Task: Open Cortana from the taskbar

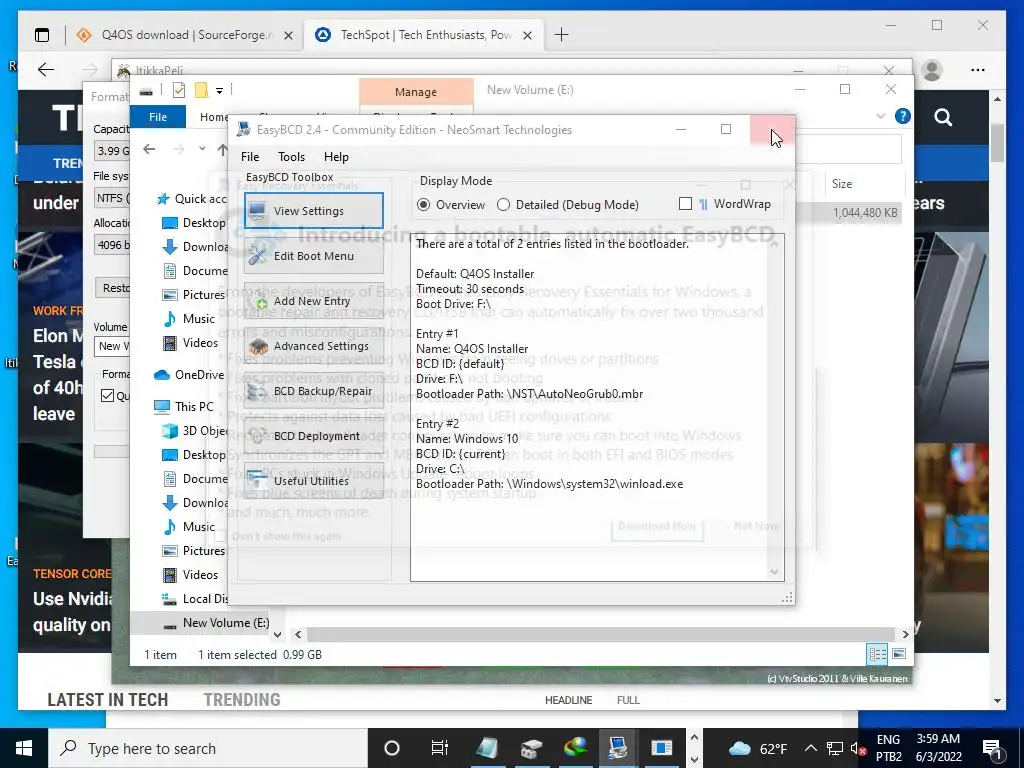Action: click(392, 748)
